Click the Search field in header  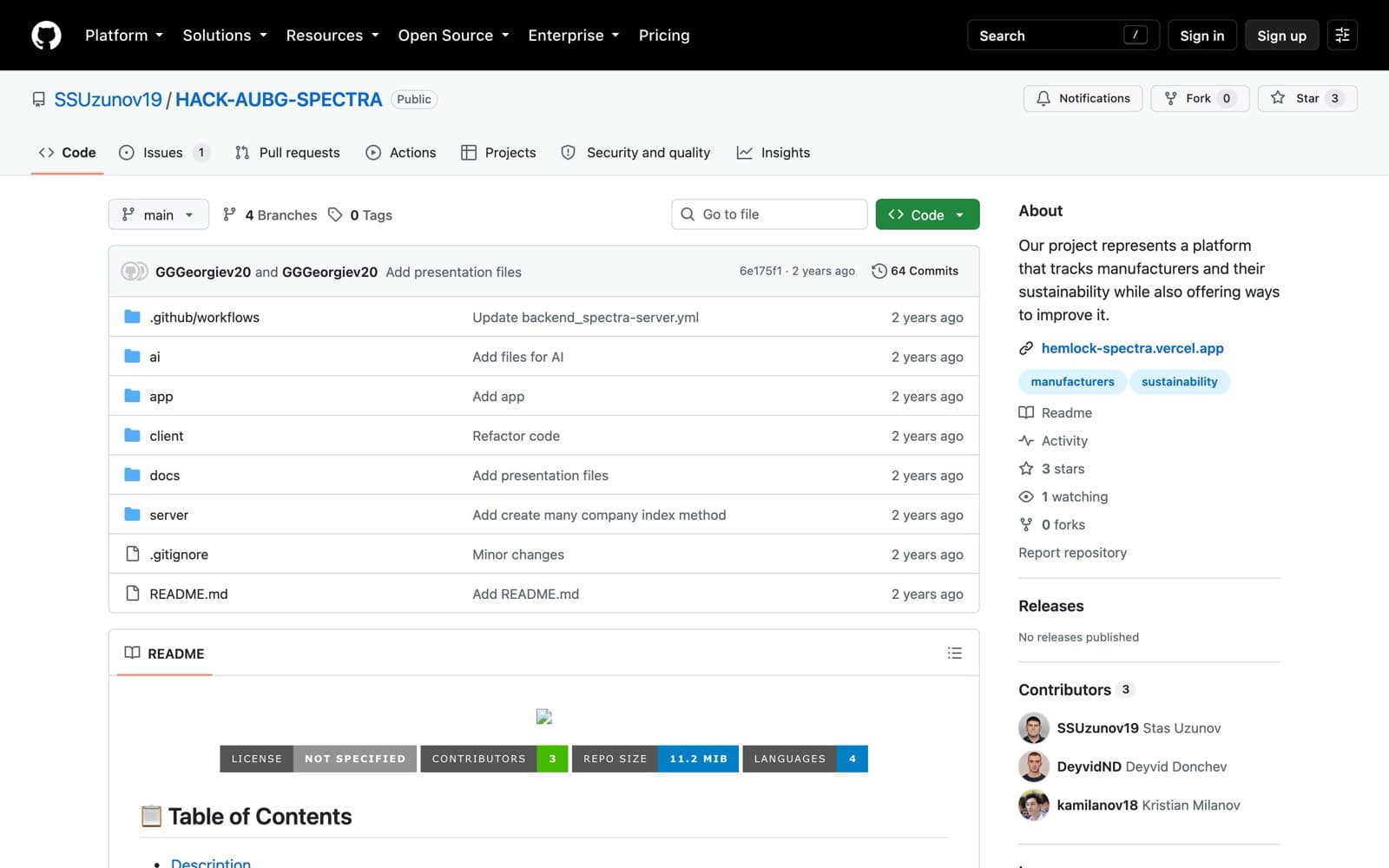(x=1063, y=36)
